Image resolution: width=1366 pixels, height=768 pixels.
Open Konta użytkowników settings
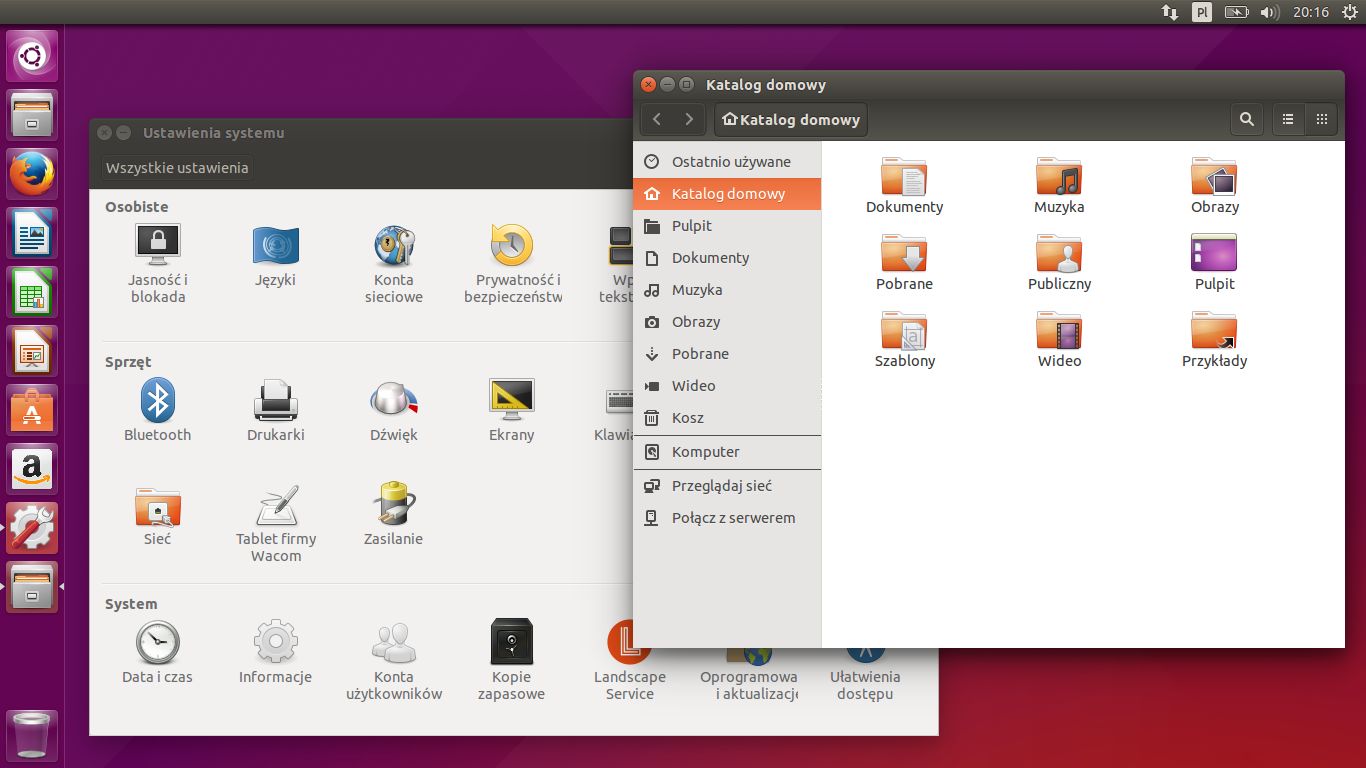pos(394,660)
